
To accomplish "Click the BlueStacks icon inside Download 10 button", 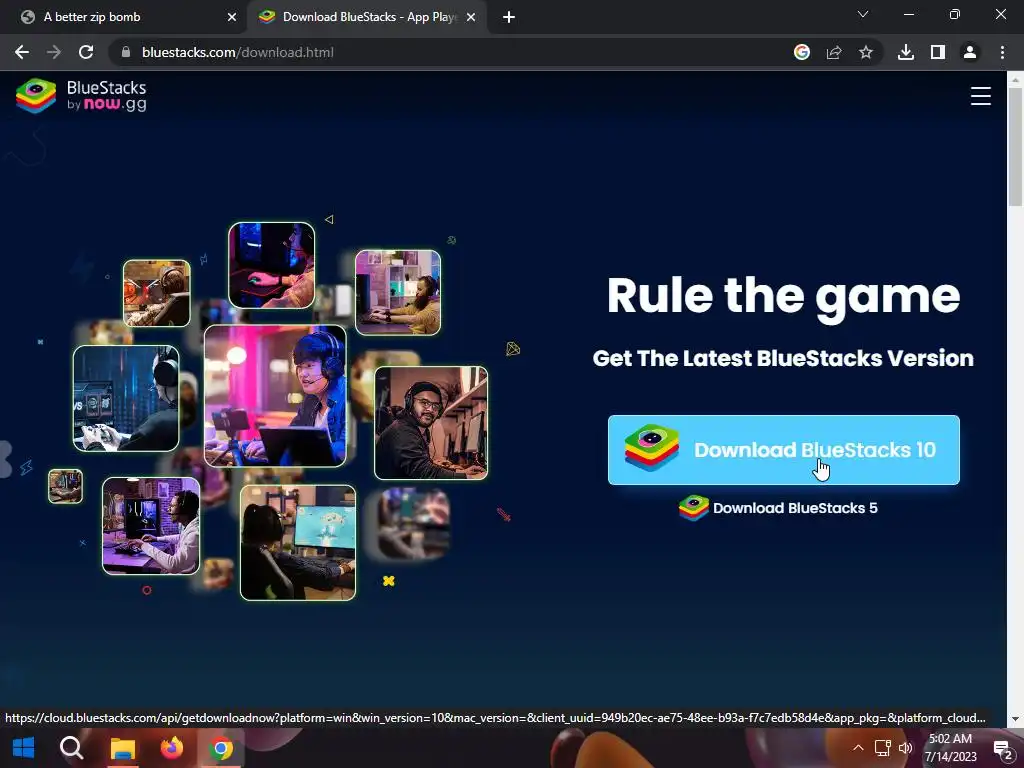I will pos(651,448).
